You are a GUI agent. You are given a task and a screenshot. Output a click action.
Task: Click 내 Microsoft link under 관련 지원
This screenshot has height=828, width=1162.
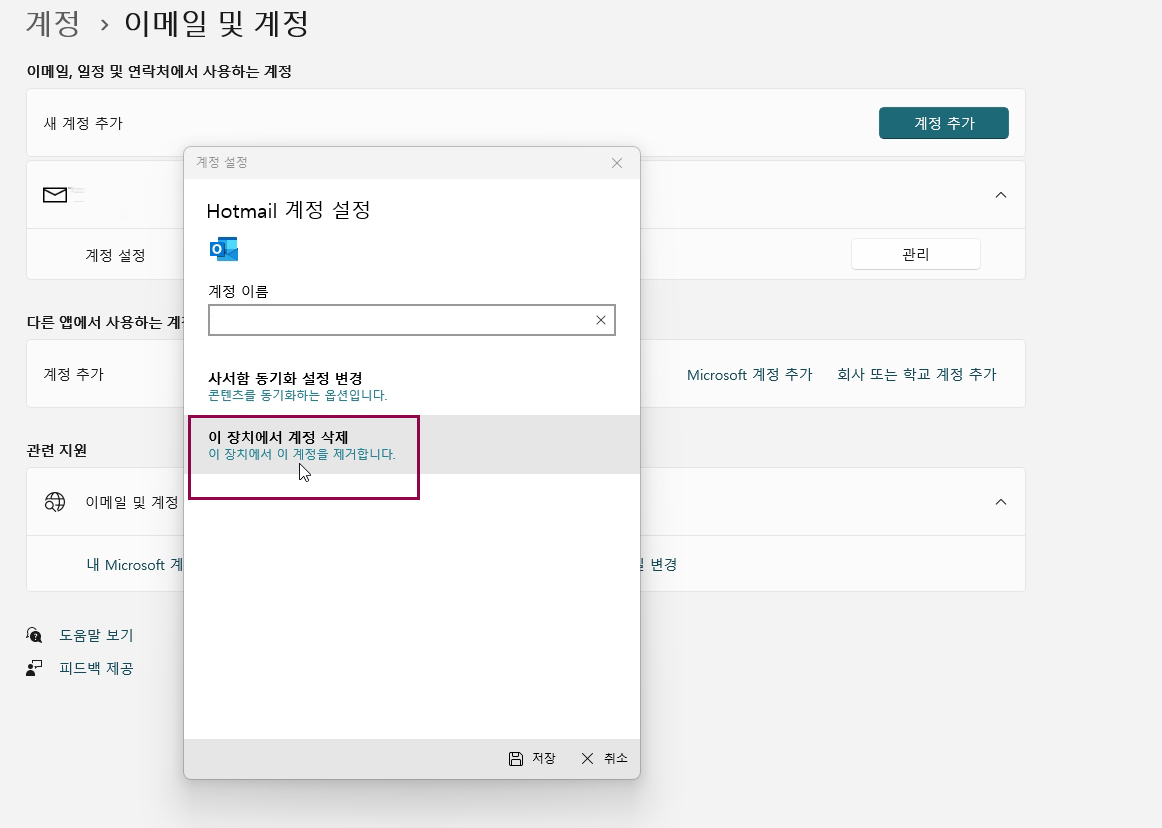(x=135, y=565)
